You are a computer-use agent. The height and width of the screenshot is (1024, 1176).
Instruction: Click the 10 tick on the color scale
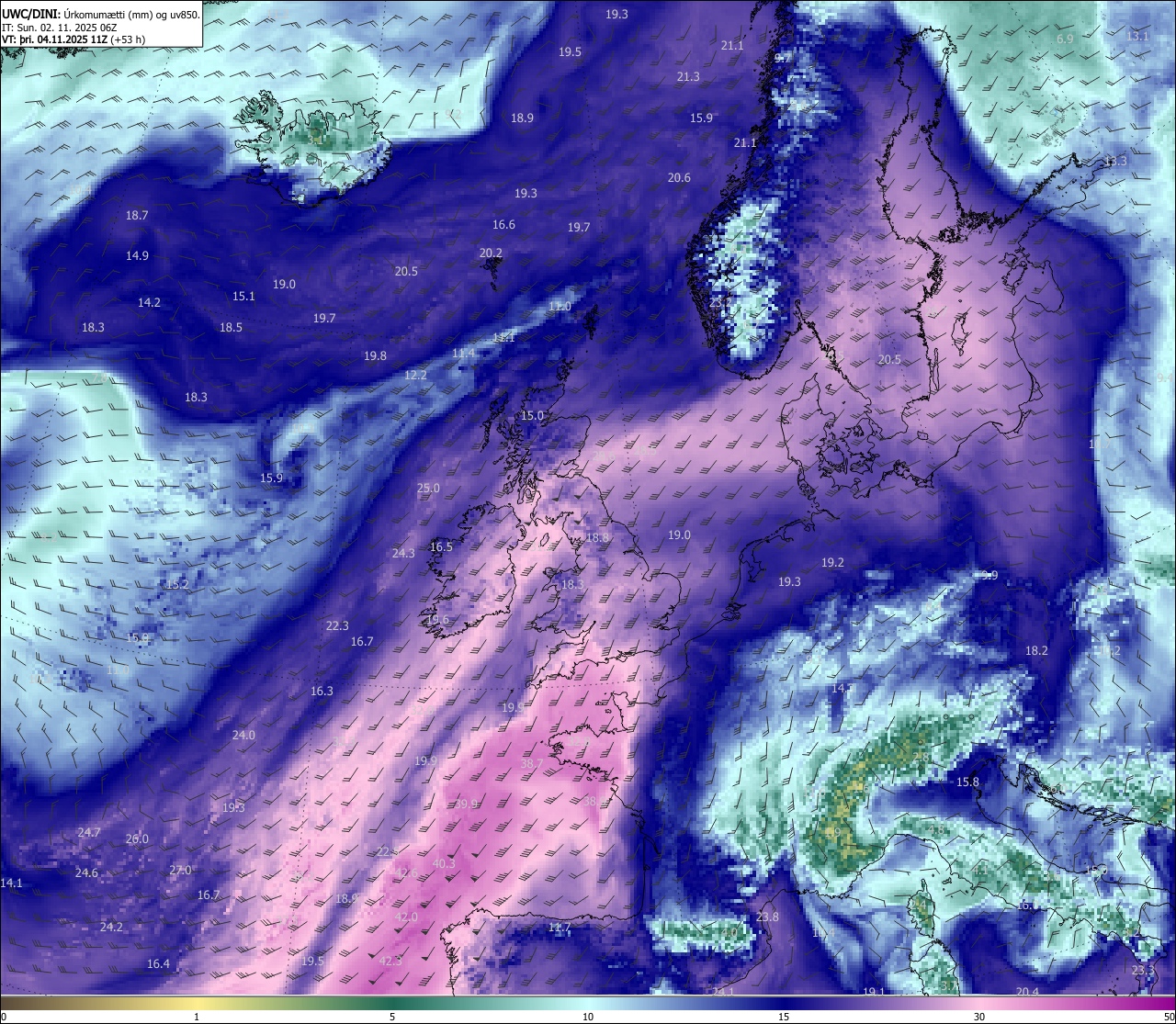pos(588,1017)
